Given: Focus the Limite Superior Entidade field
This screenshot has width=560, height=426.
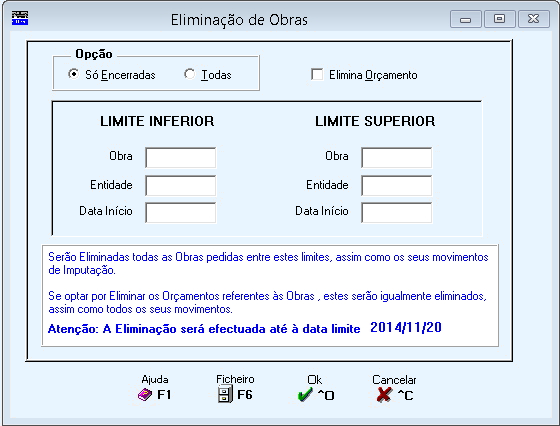Looking at the screenshot, I should 396,185.
